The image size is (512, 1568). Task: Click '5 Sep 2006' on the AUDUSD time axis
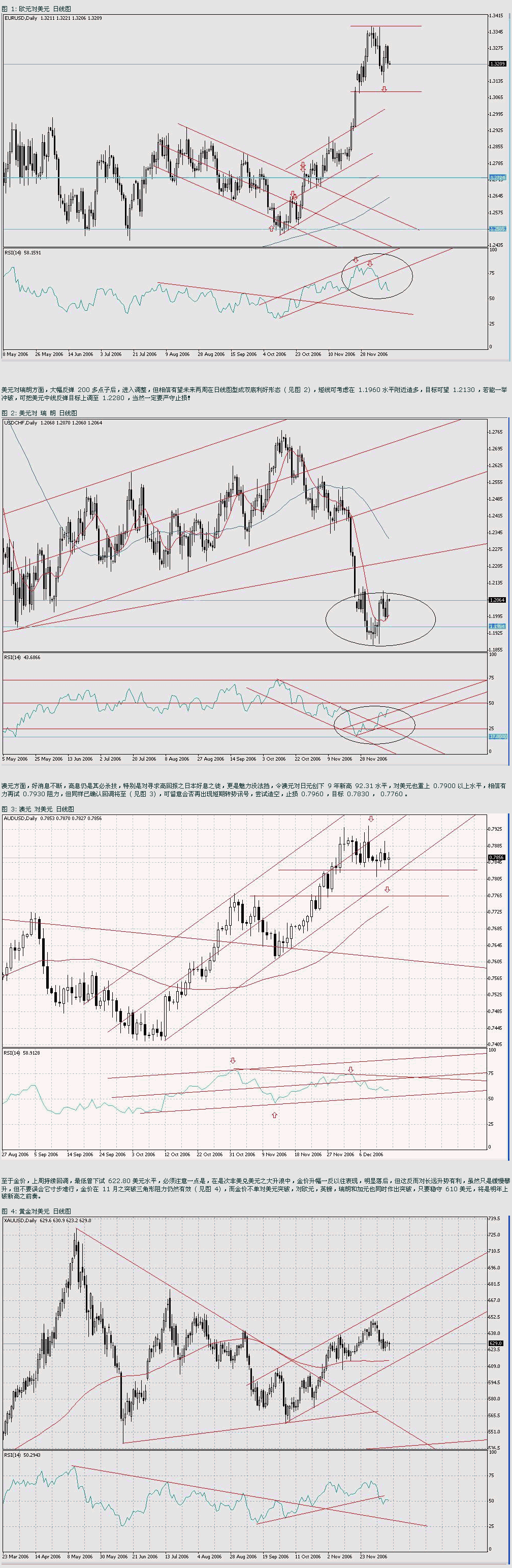pos(47,1154)
